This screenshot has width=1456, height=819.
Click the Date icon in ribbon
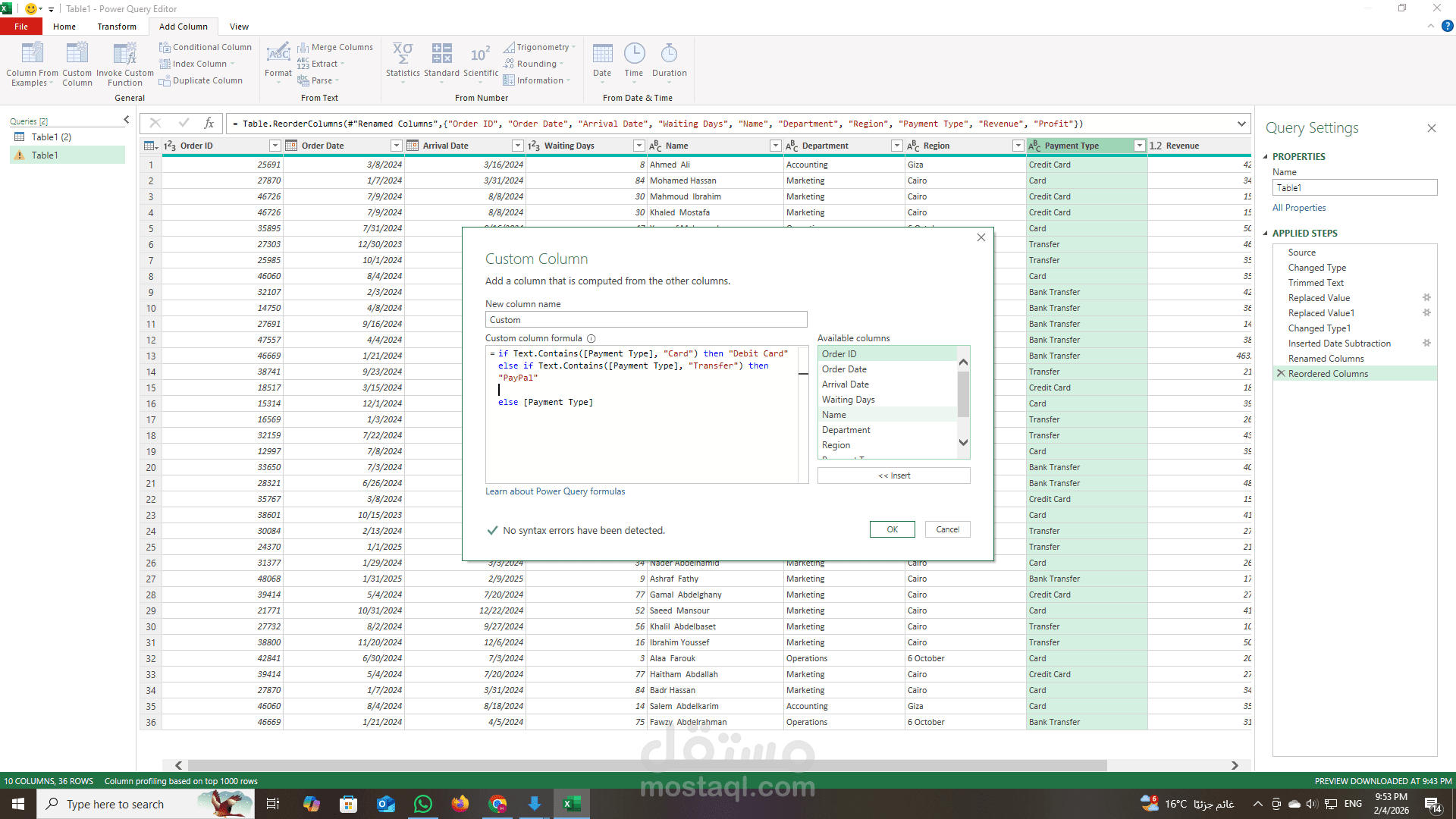point(602,55)
